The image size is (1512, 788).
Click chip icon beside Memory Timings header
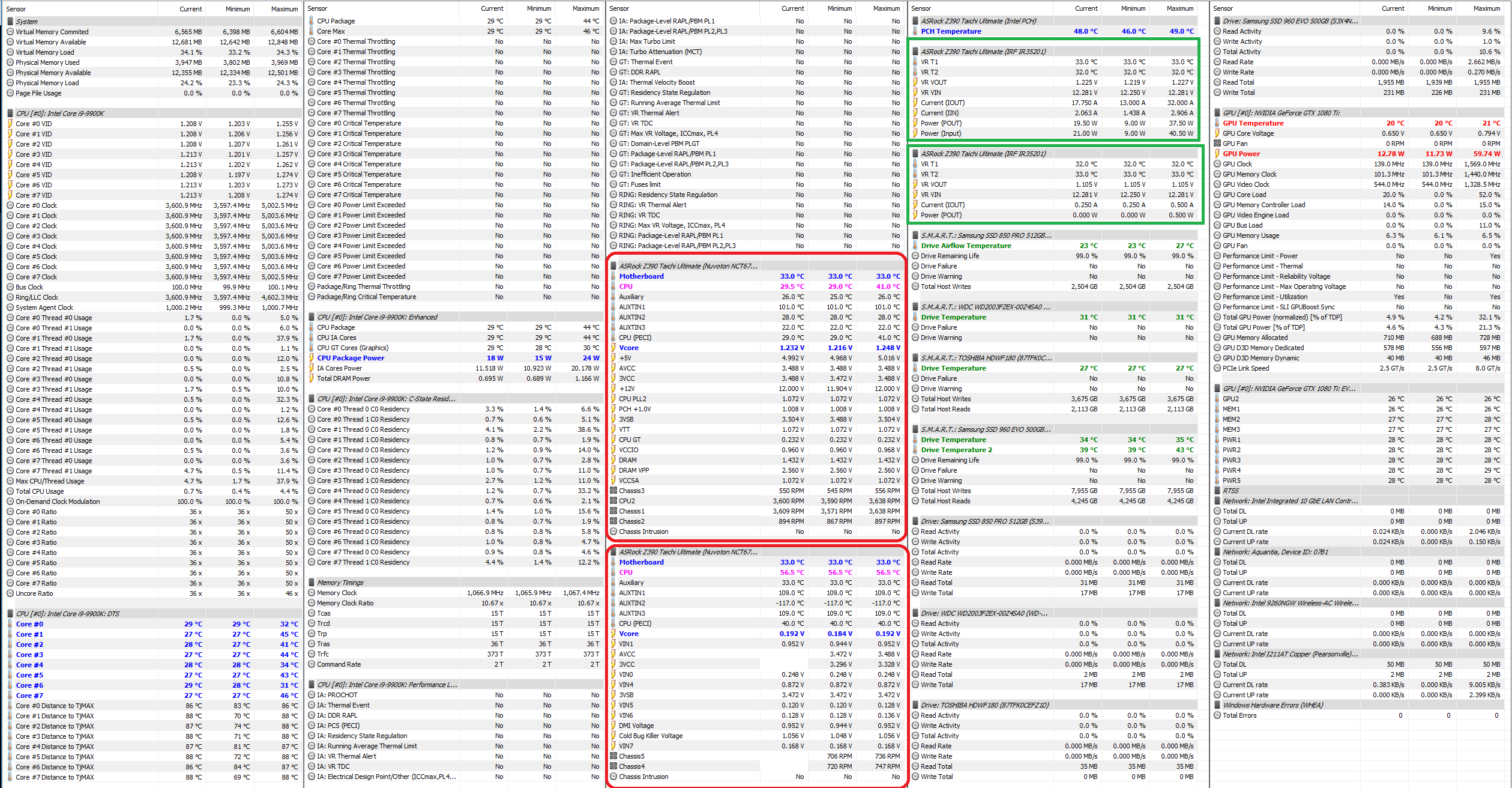[x=312, y=583]
